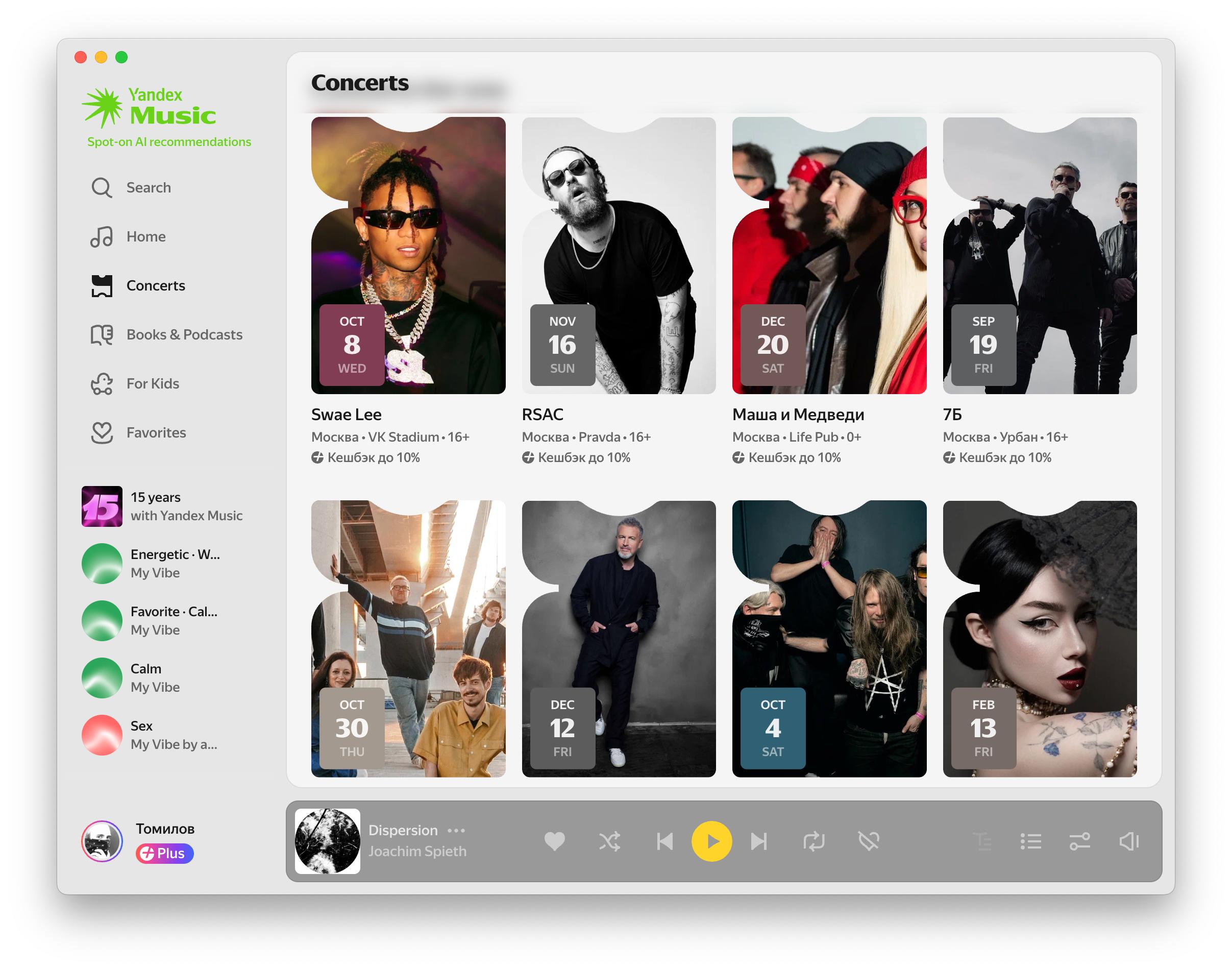
Task: Click the crossed heart dislike icon
Action: click(x=869, y=841)
